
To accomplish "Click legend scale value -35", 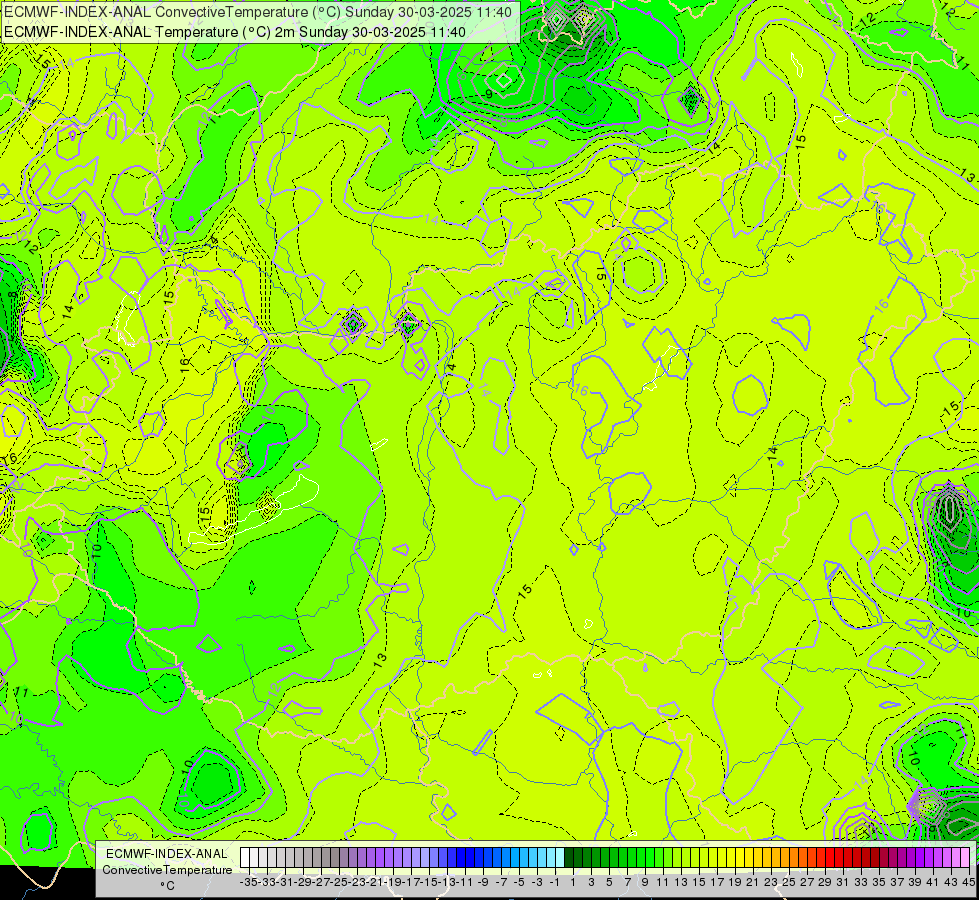I will coord(249,882).
